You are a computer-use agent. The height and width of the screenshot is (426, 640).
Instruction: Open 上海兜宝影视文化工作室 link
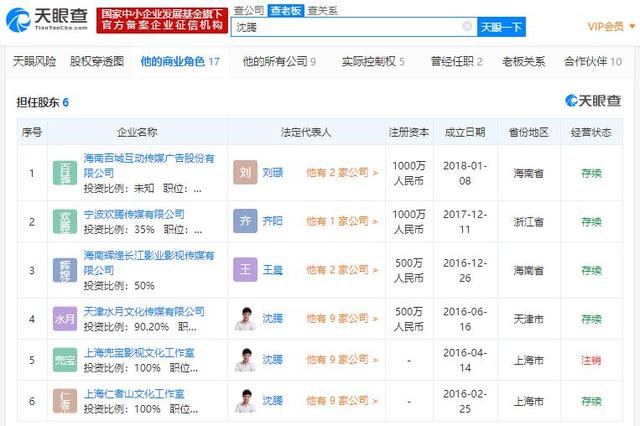(x=139, y=353)
